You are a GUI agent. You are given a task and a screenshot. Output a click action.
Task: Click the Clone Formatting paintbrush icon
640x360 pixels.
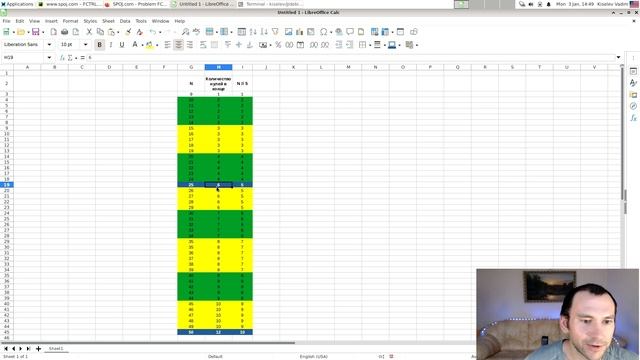pyautogui.click(x=128, y=32)
